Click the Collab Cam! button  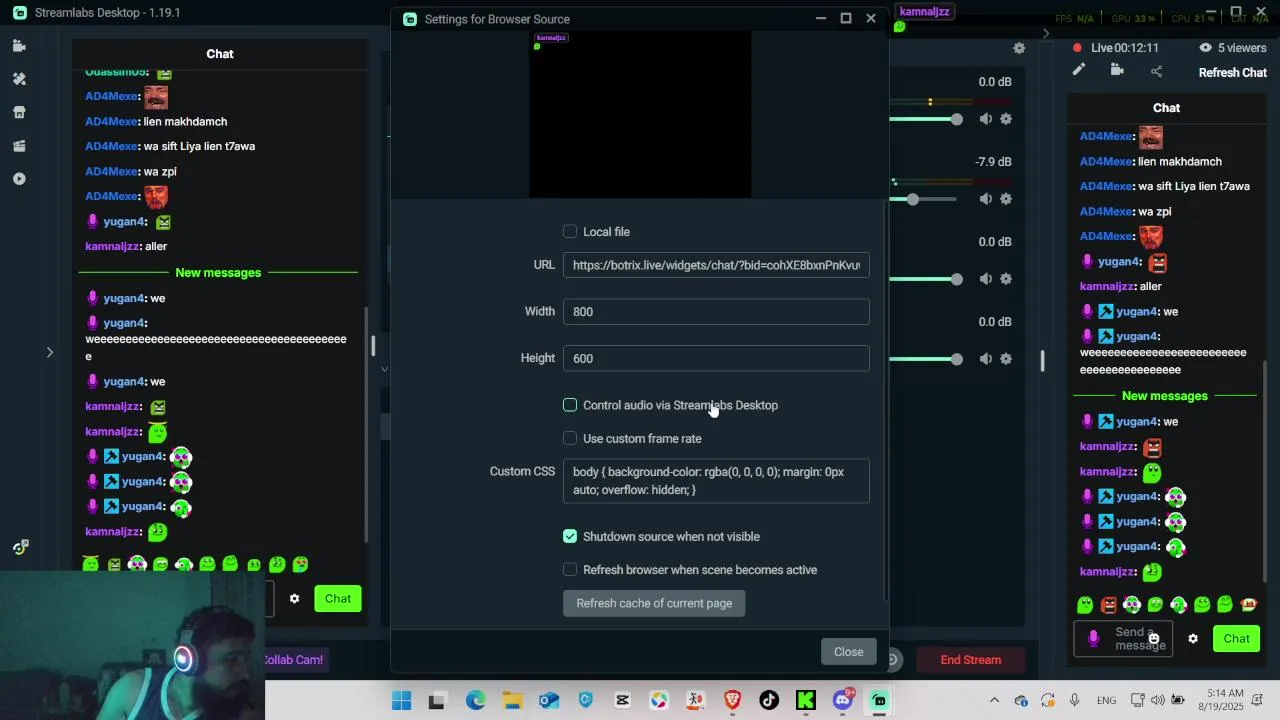pos(294,660)
